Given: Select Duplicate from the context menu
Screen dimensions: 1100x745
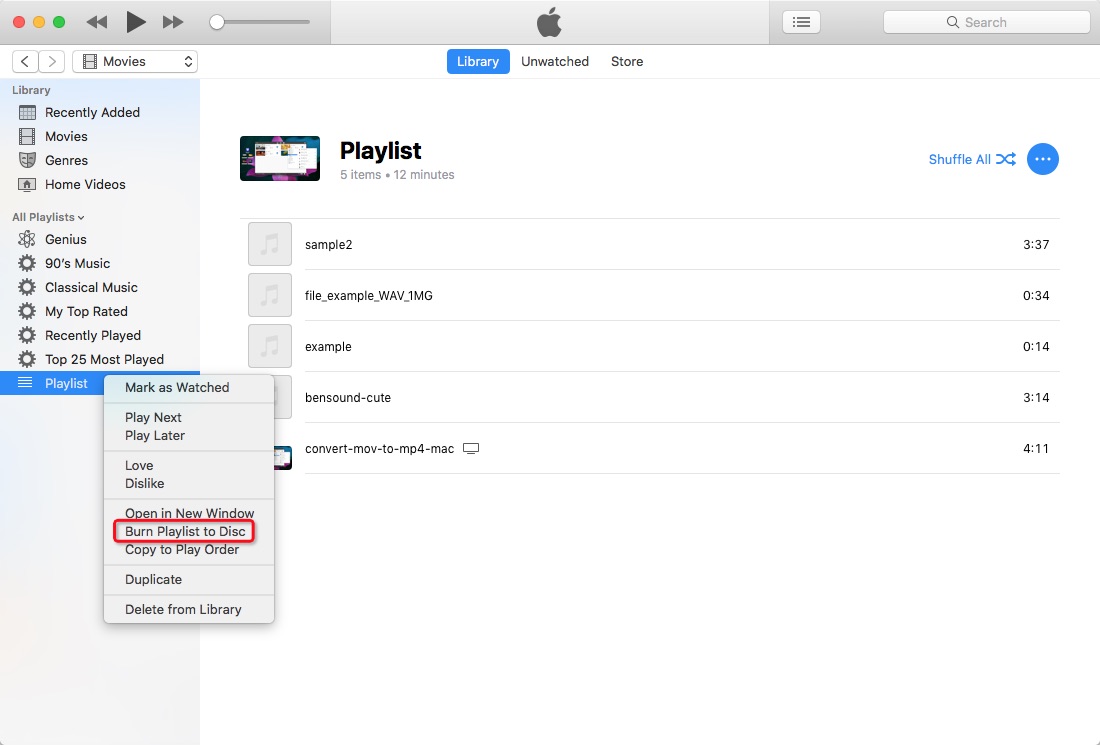Looking at the screenshot, I should tap(153, 579).
